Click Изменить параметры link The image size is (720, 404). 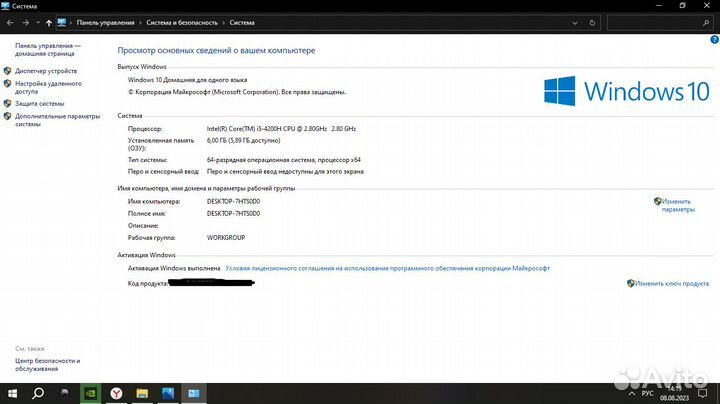coord(678,205)
